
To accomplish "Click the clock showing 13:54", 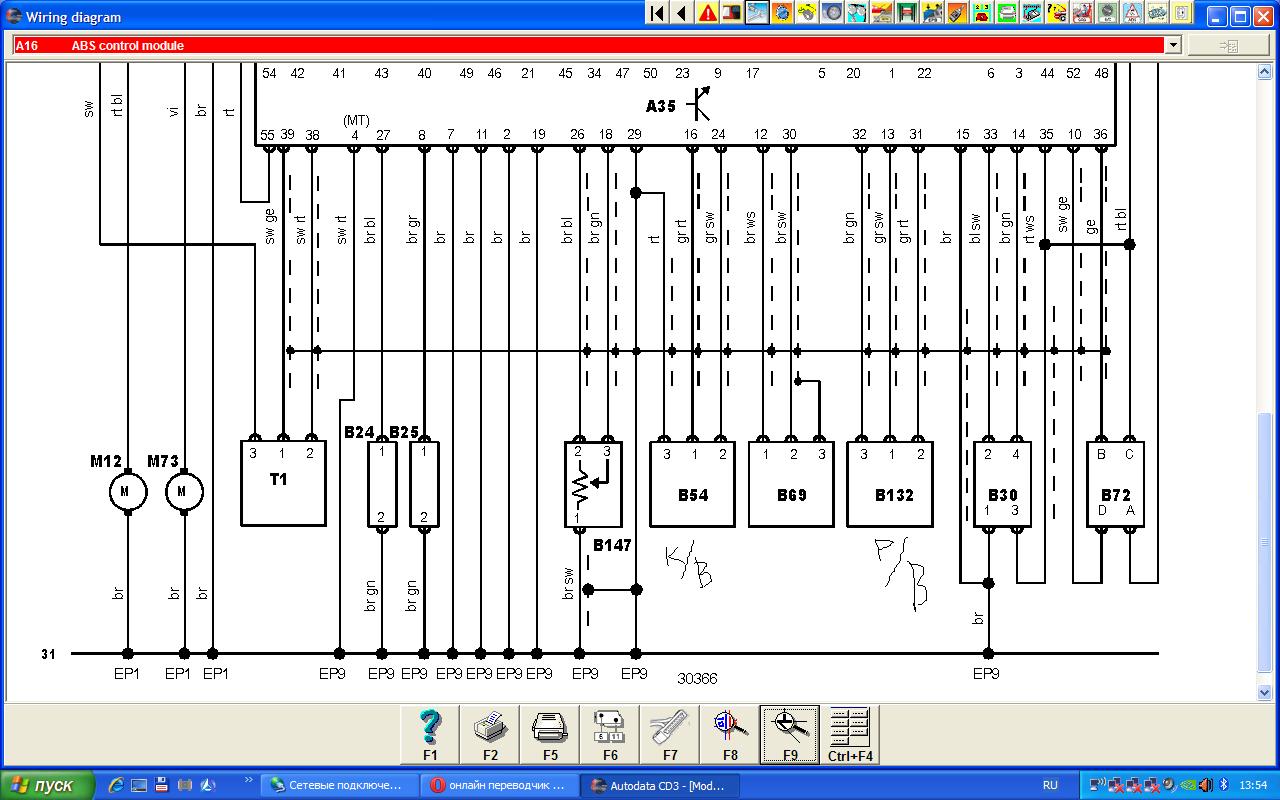I will tap(1253, 785).
